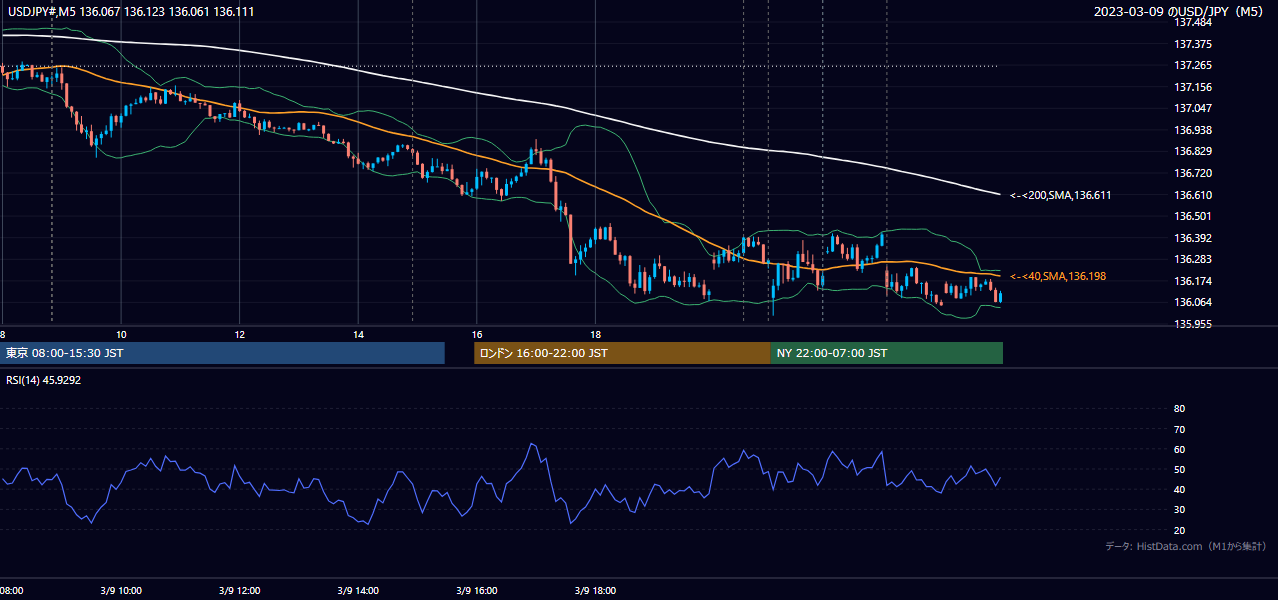Viewport: 1278px width, 600px height.
Task: Click price level 136.610 on the price axis
Action: (1193, 195)
